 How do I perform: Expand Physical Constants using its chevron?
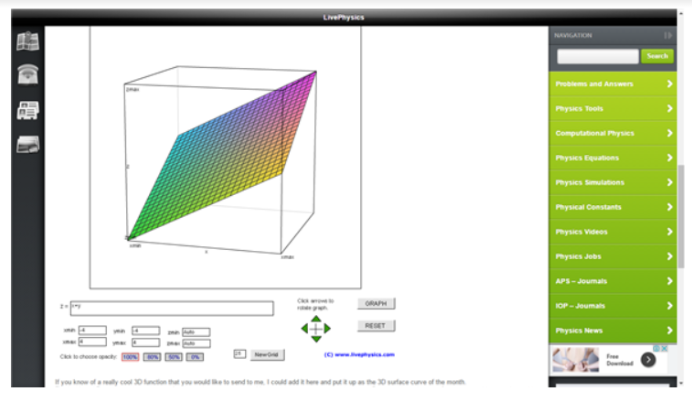(669, 207)
